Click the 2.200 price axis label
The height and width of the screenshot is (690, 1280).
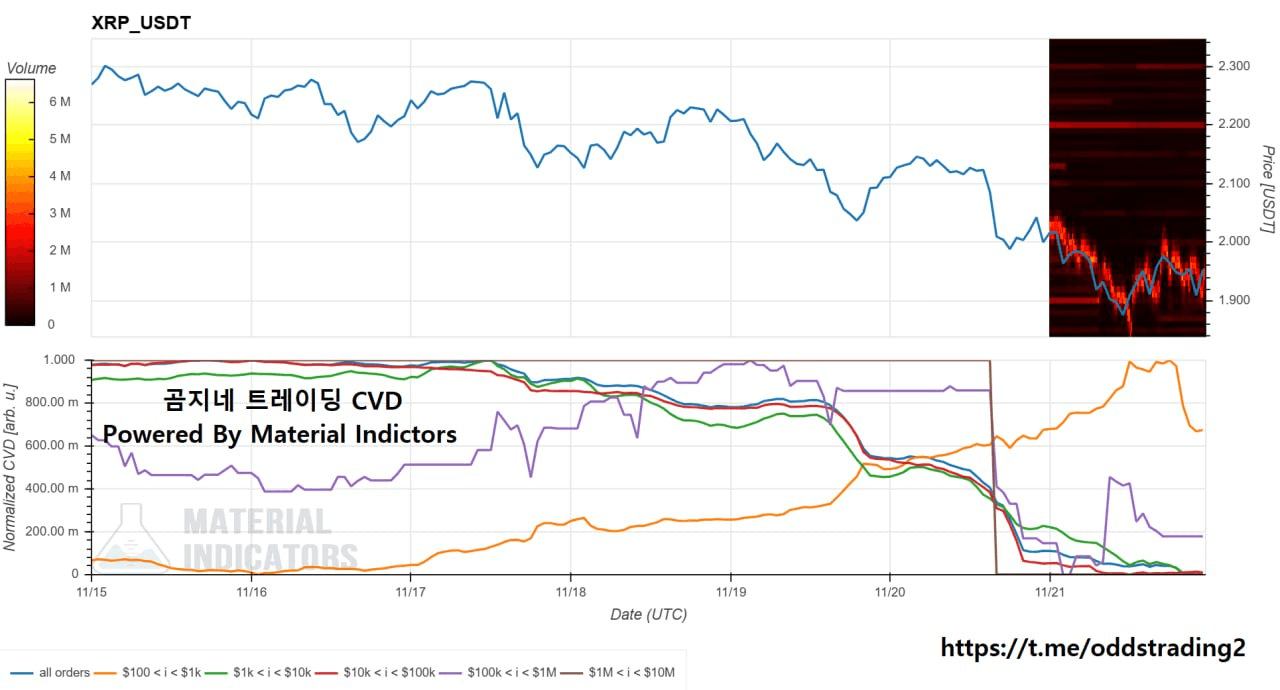coord(1234,125)
